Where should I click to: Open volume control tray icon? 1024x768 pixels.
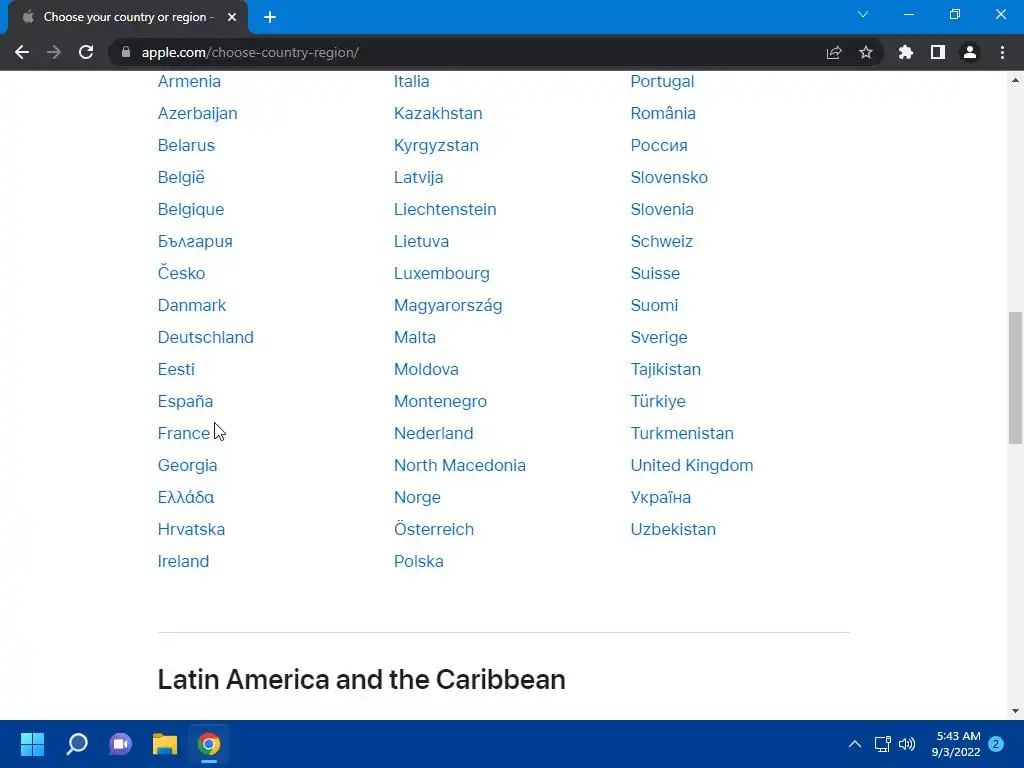907,744
